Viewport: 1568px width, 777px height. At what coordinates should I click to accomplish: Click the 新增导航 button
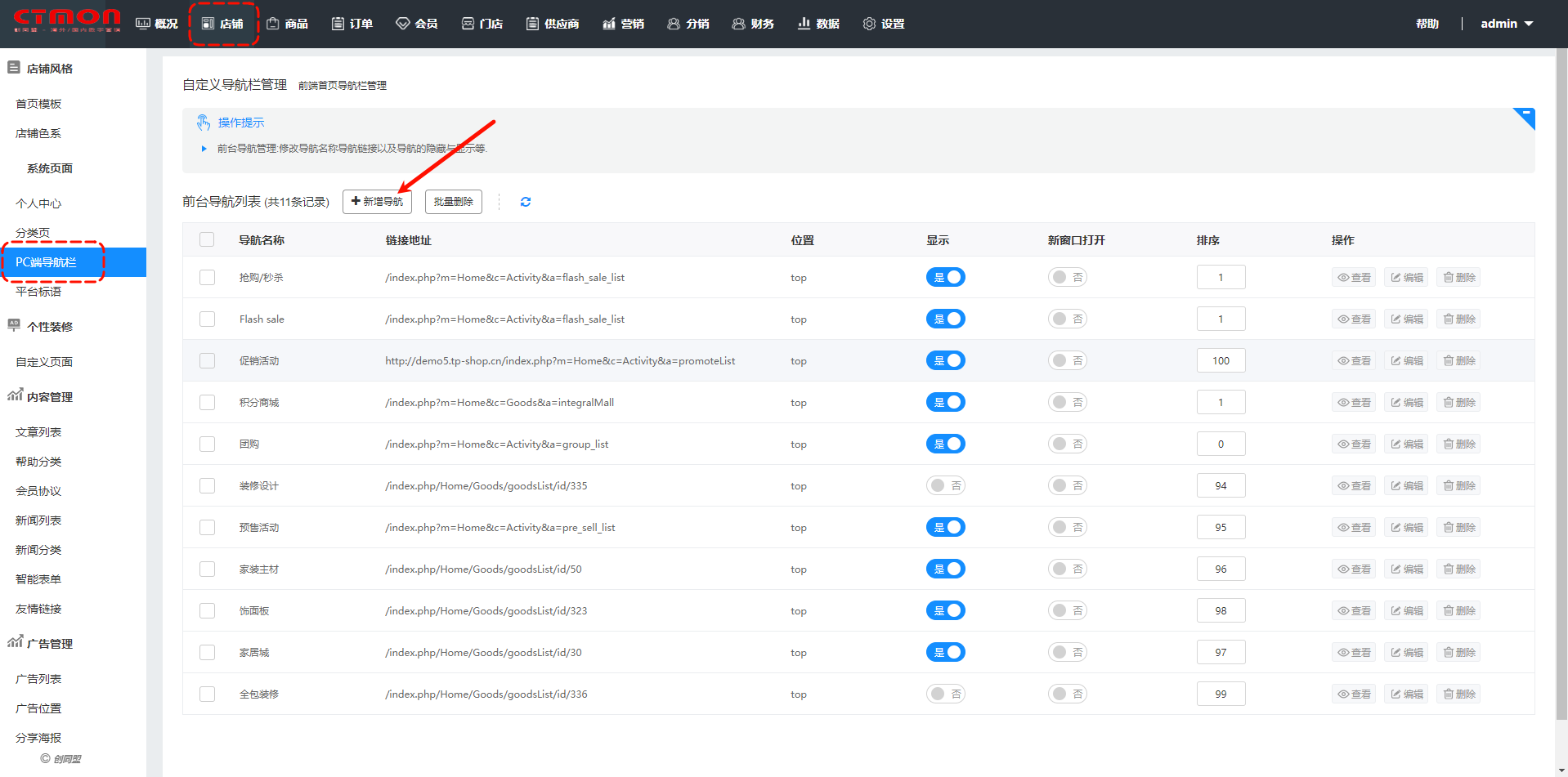[377, 202]
